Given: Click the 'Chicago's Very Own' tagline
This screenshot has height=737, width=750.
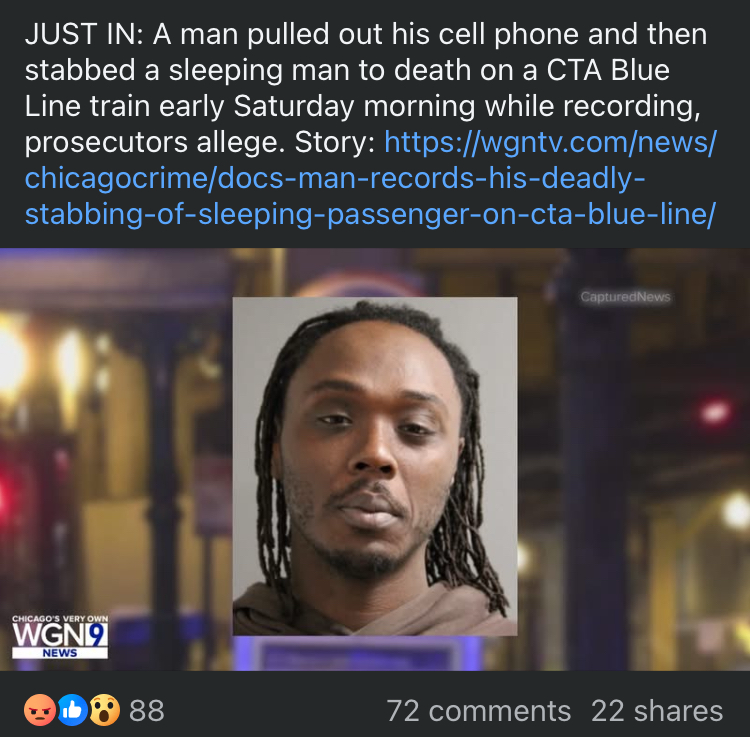Looking at the screenshot, I should point(60,618).
